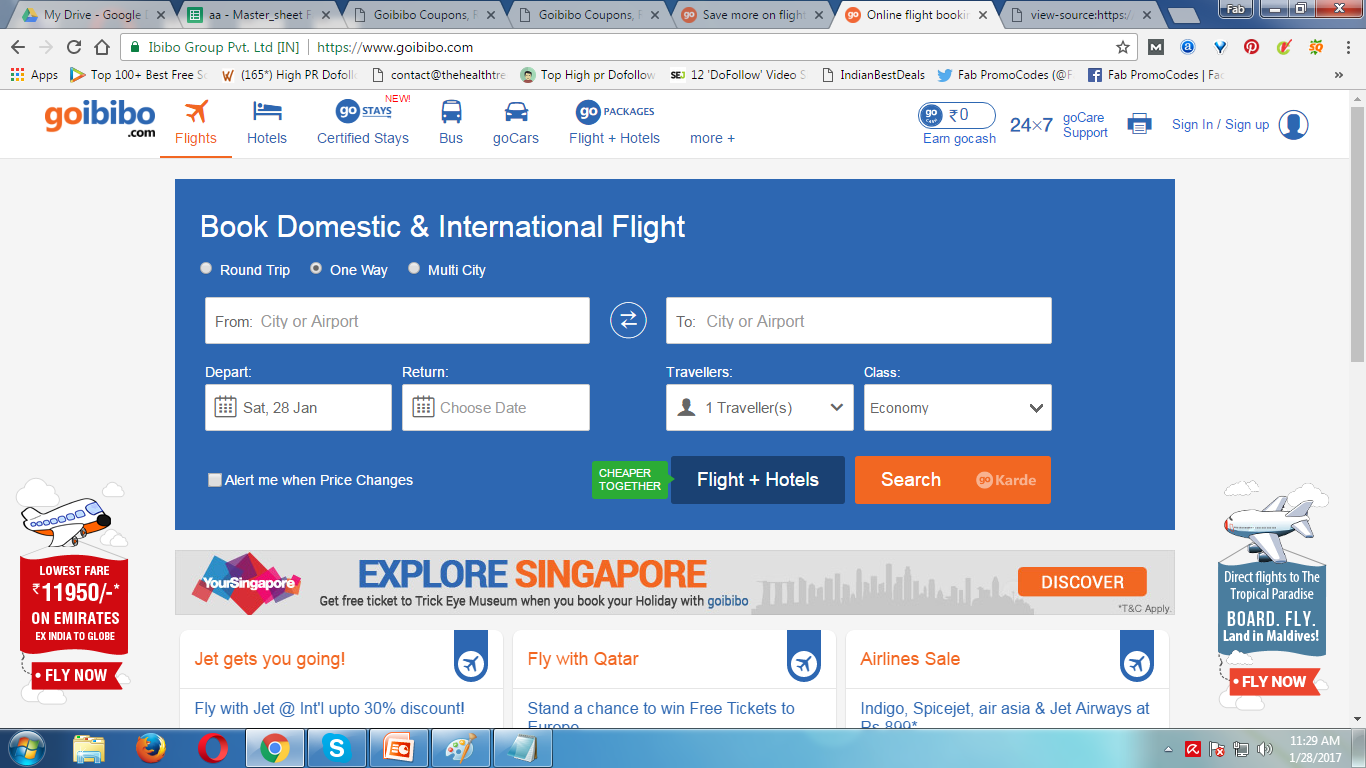Open Skype from taskbar
The image size is (1366, 768).
(337, 748)
